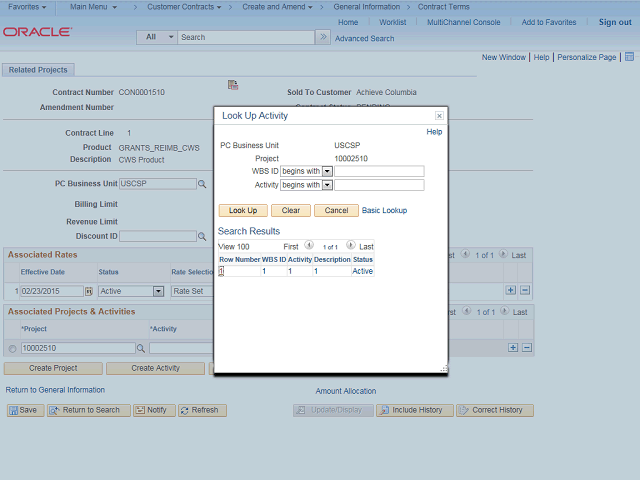Viewport: 640px width, 480px height.
Task: Open the Status Active dropdown
Action: click(158, 291)
